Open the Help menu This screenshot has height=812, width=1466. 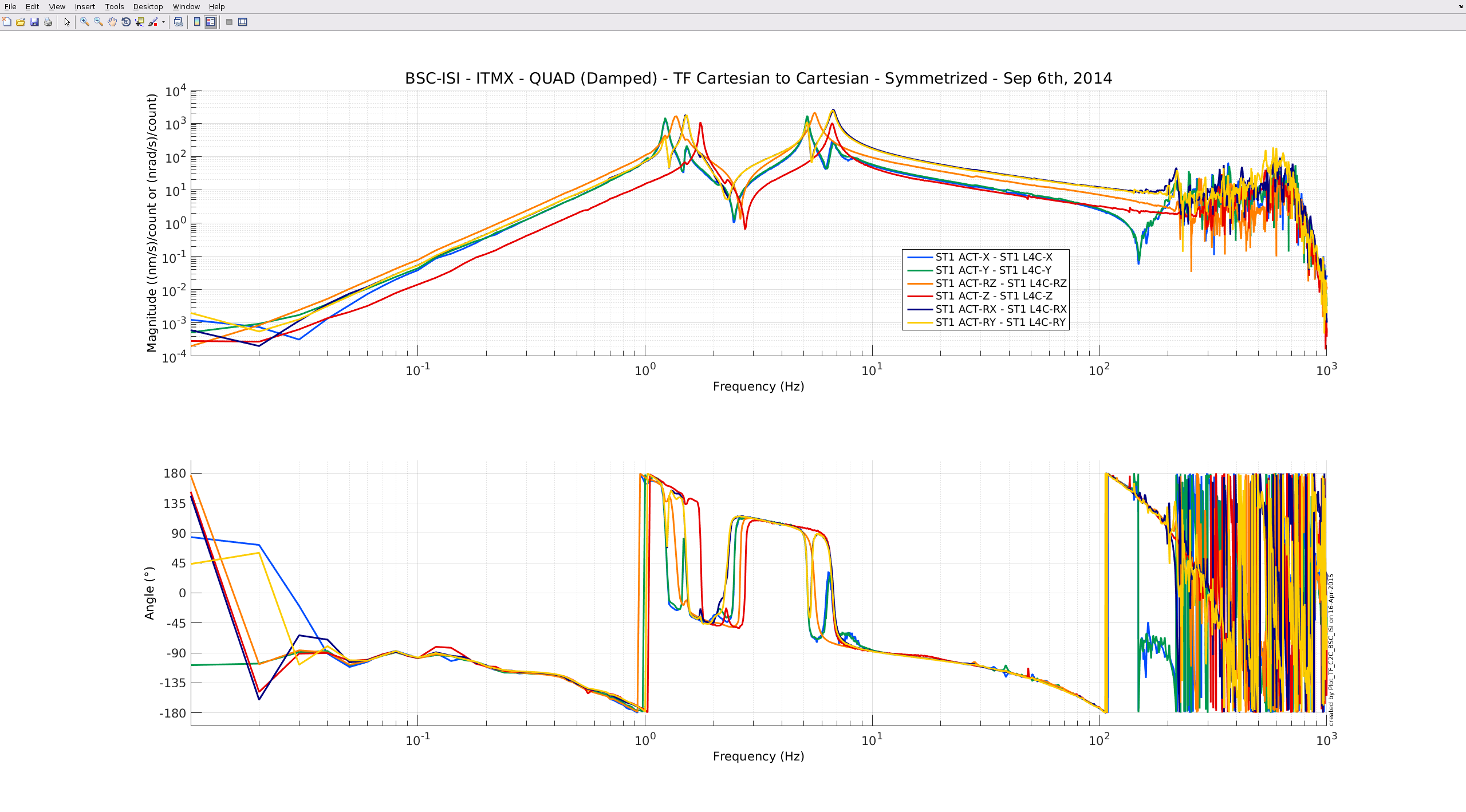[x=216, y=6]
